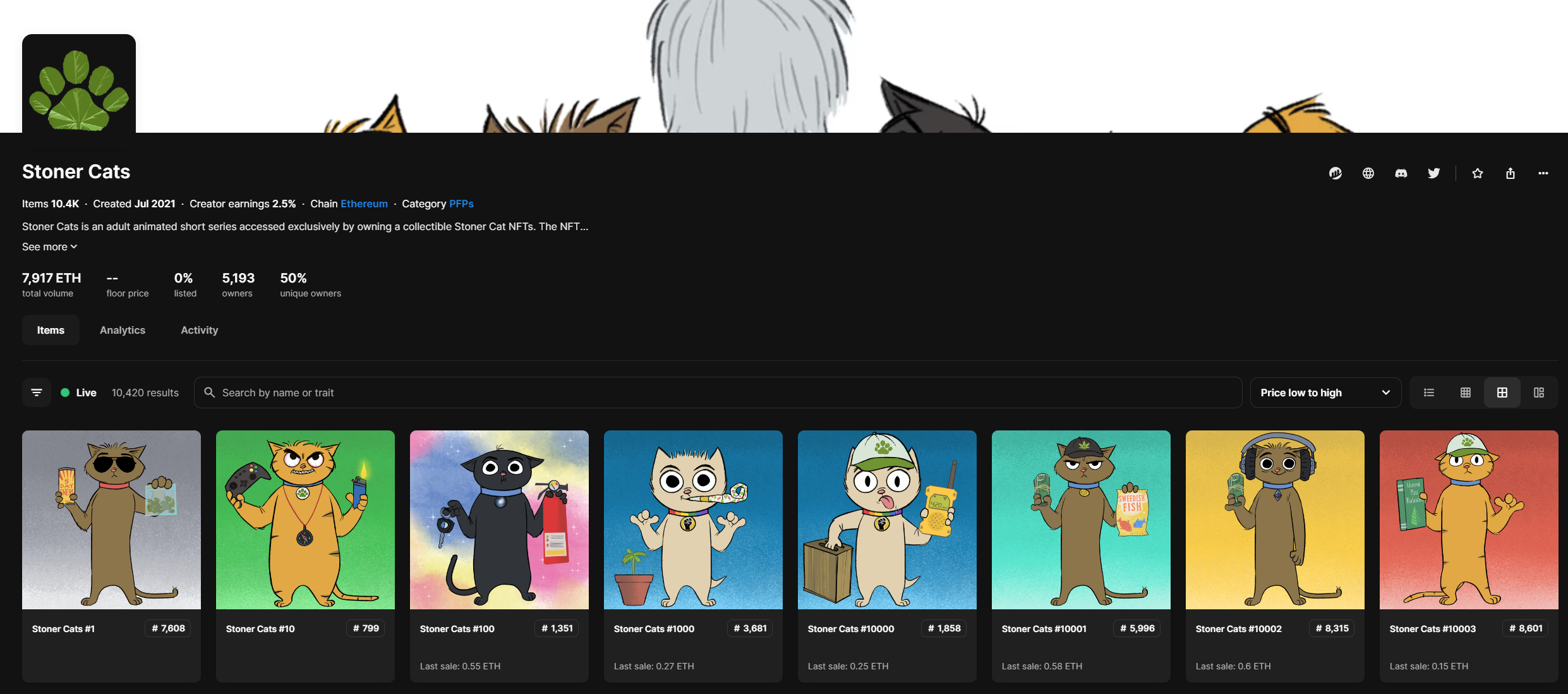Viewport: 1568px width, 694px height.
Task: Click the Stoner Cats #10000 title
Action: click(x=851, y=629)
